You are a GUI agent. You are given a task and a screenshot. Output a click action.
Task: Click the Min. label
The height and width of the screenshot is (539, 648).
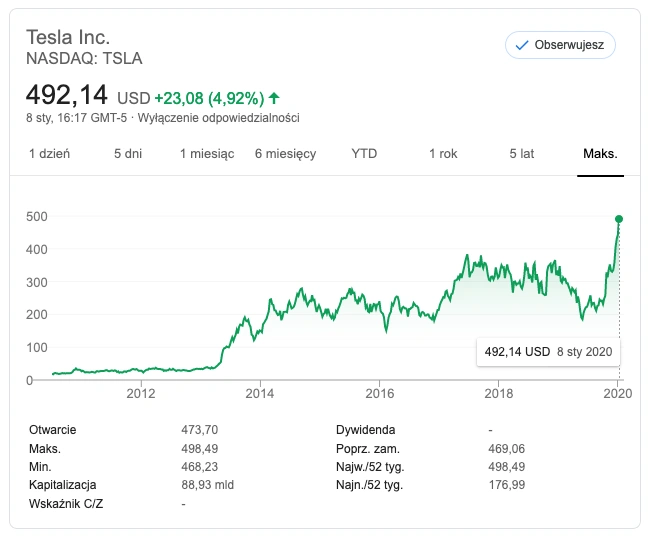point(40,467)
